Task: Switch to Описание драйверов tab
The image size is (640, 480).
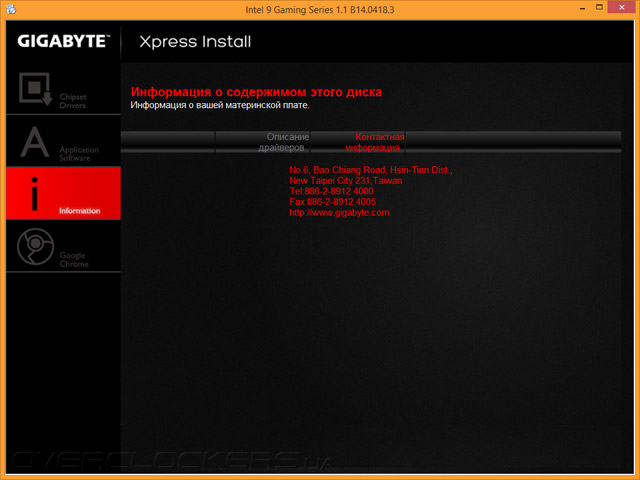Action: click(262, 142)
